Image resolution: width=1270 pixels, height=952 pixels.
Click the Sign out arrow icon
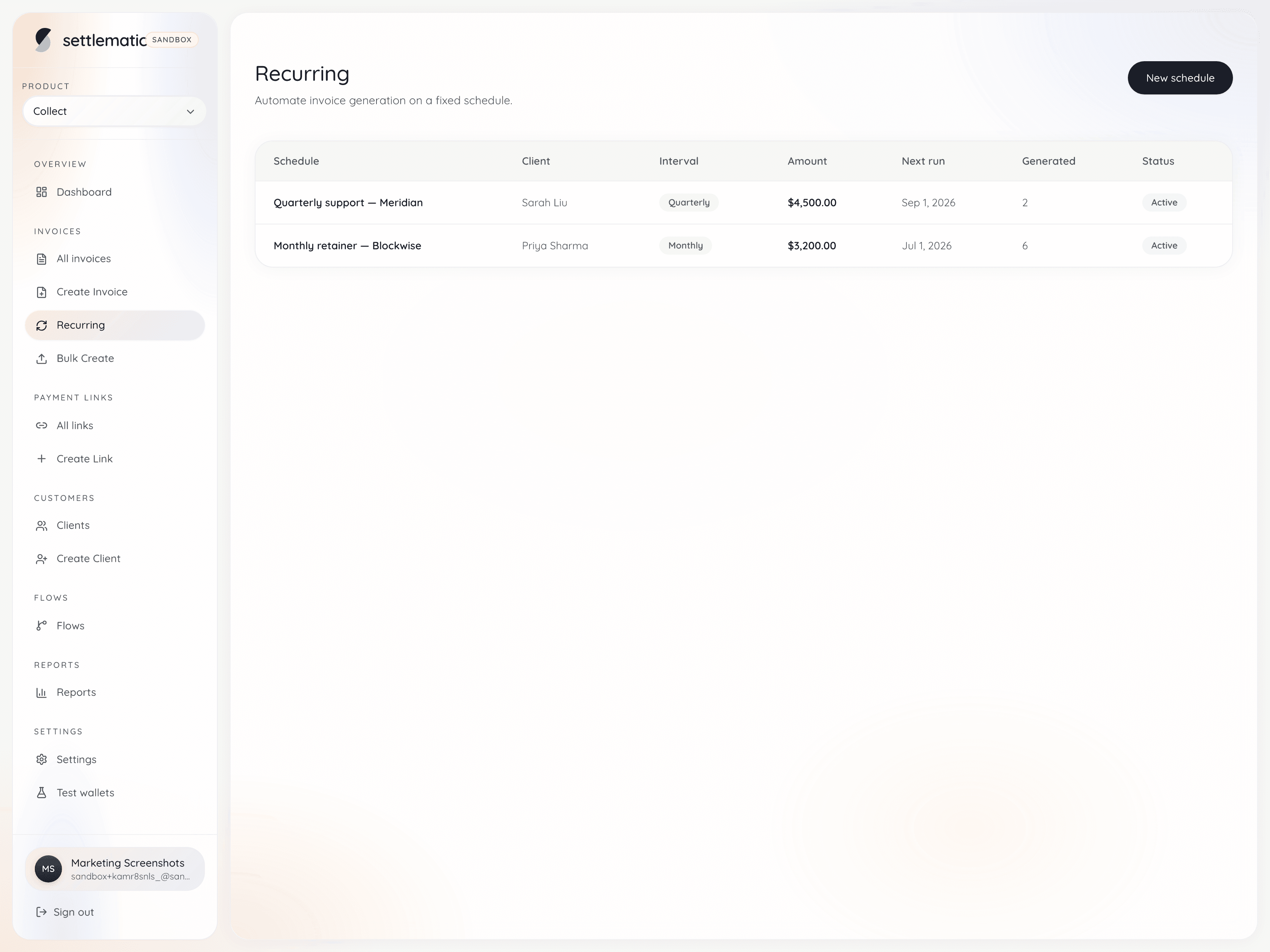(x=41, y=912)
